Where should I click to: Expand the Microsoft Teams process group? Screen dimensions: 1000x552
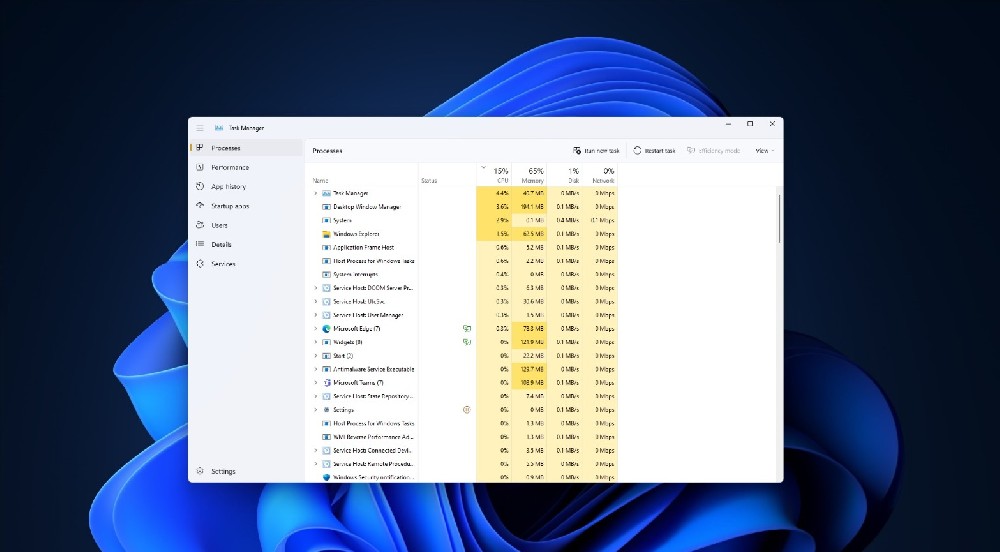point(316,382)
